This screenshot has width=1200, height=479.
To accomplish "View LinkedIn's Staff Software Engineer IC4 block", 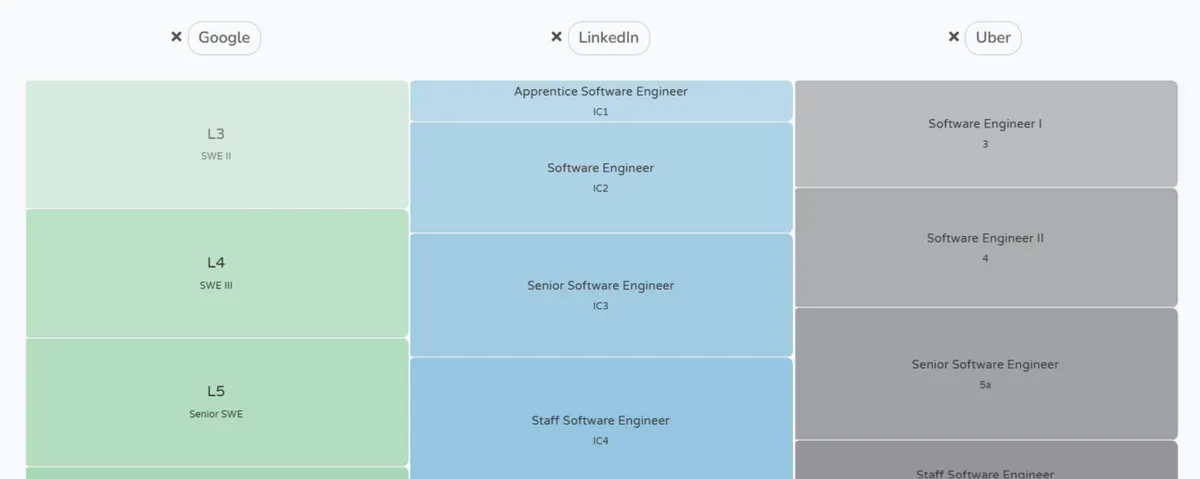I will [x=600, y=420].
